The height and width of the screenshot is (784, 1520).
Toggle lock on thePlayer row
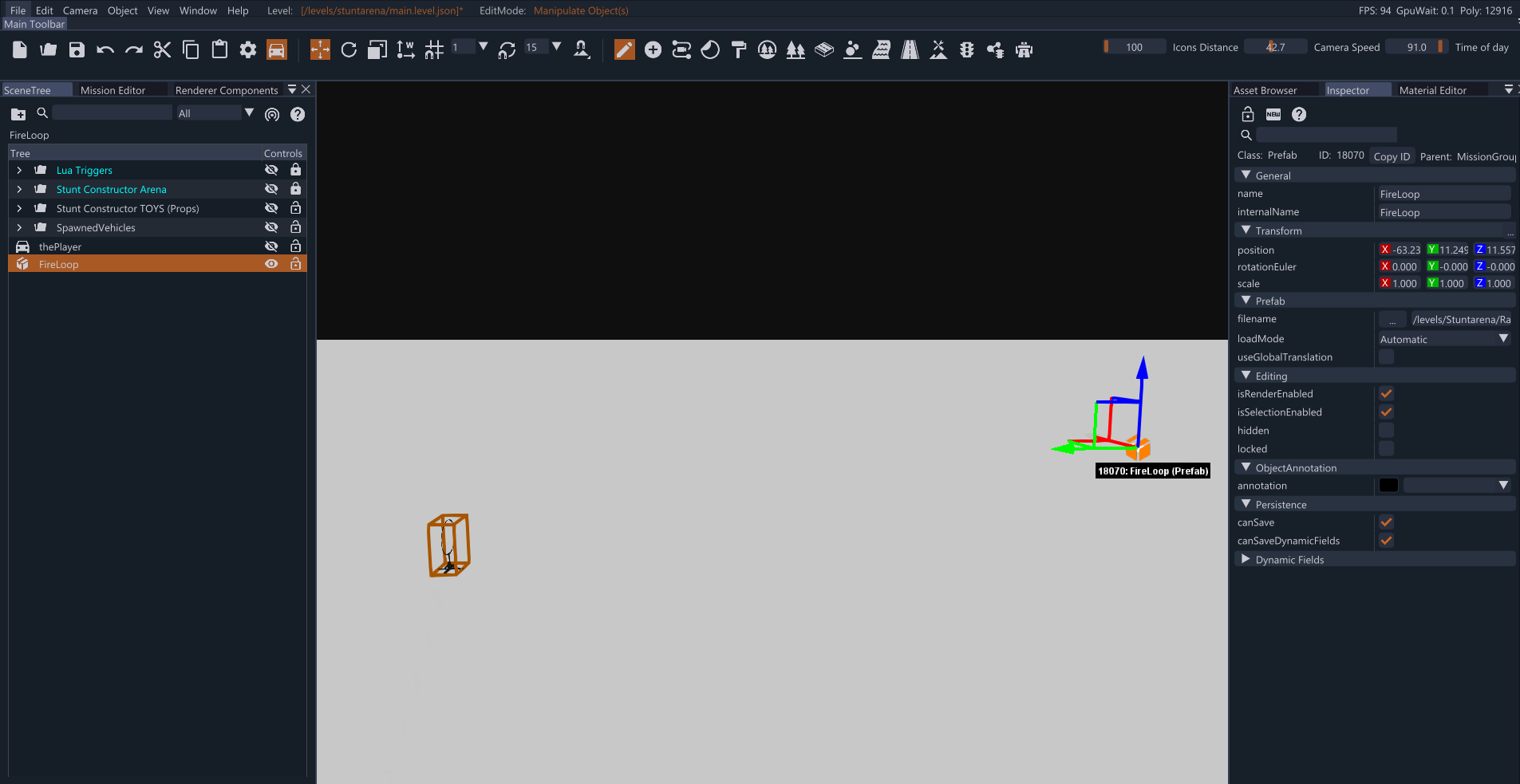[x=295, y=246]
